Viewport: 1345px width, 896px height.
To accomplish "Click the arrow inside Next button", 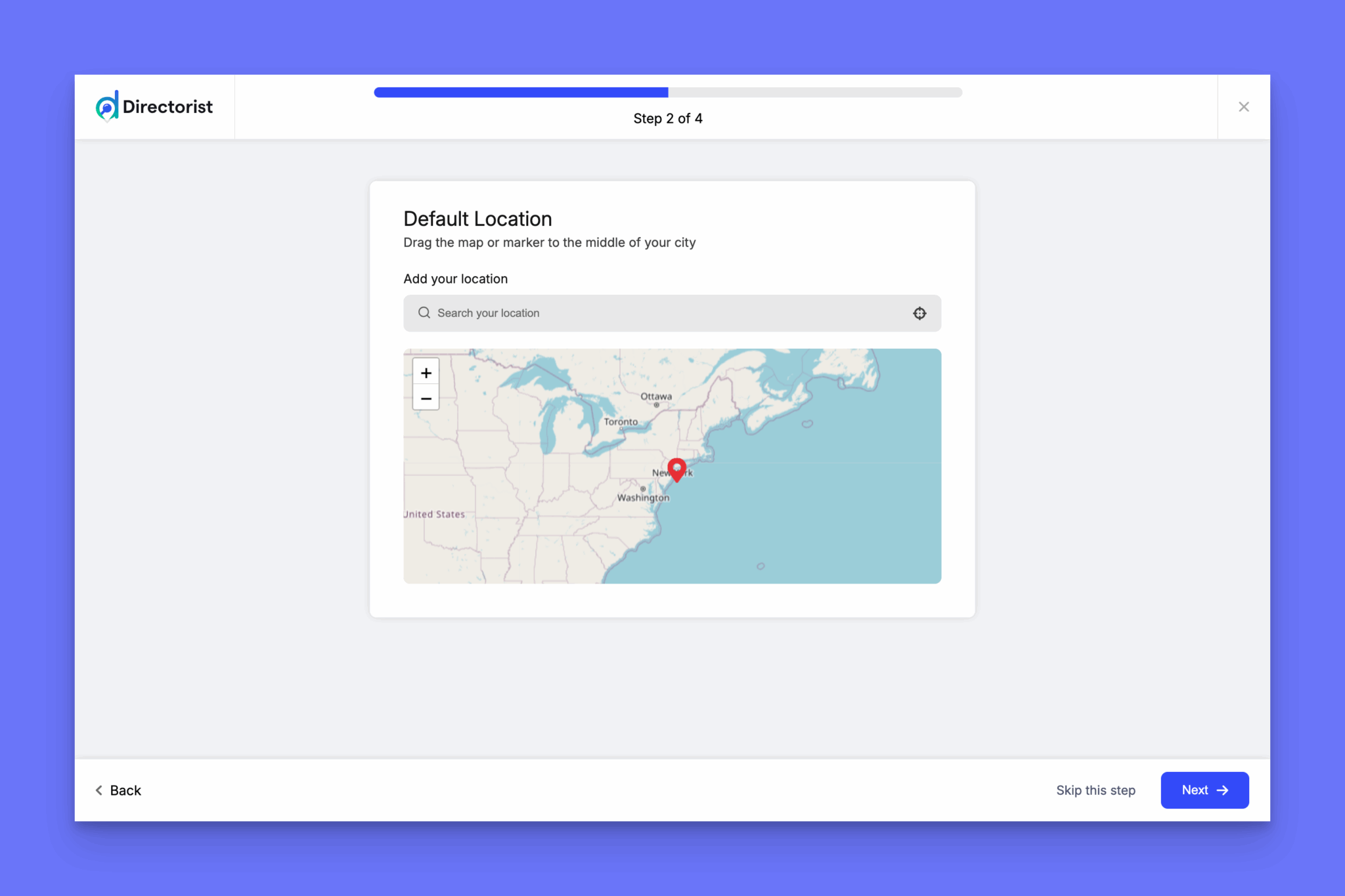I will 1222,790.
